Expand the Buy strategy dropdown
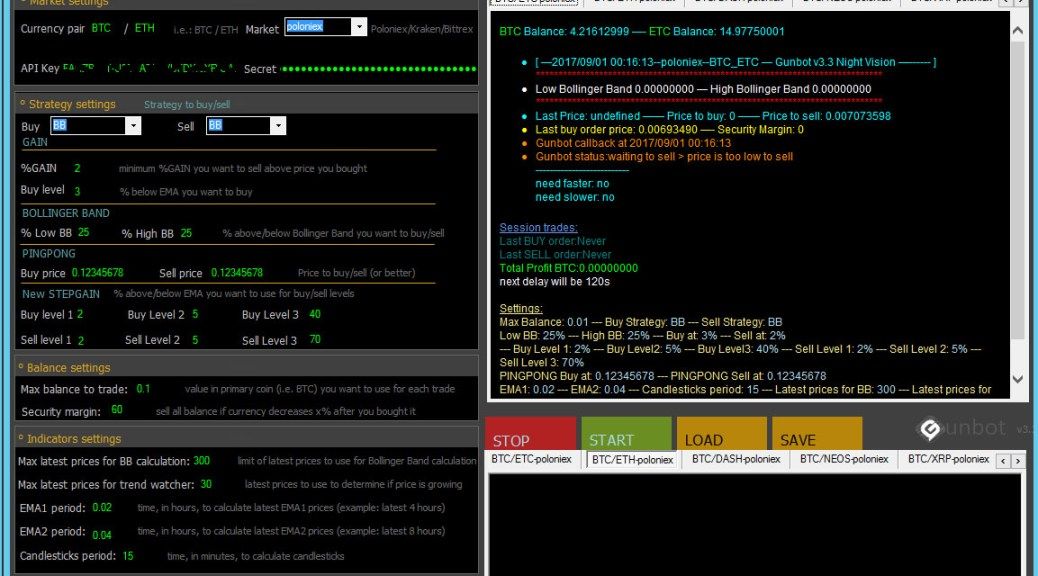1038x576 pixels. coord(133,125)
